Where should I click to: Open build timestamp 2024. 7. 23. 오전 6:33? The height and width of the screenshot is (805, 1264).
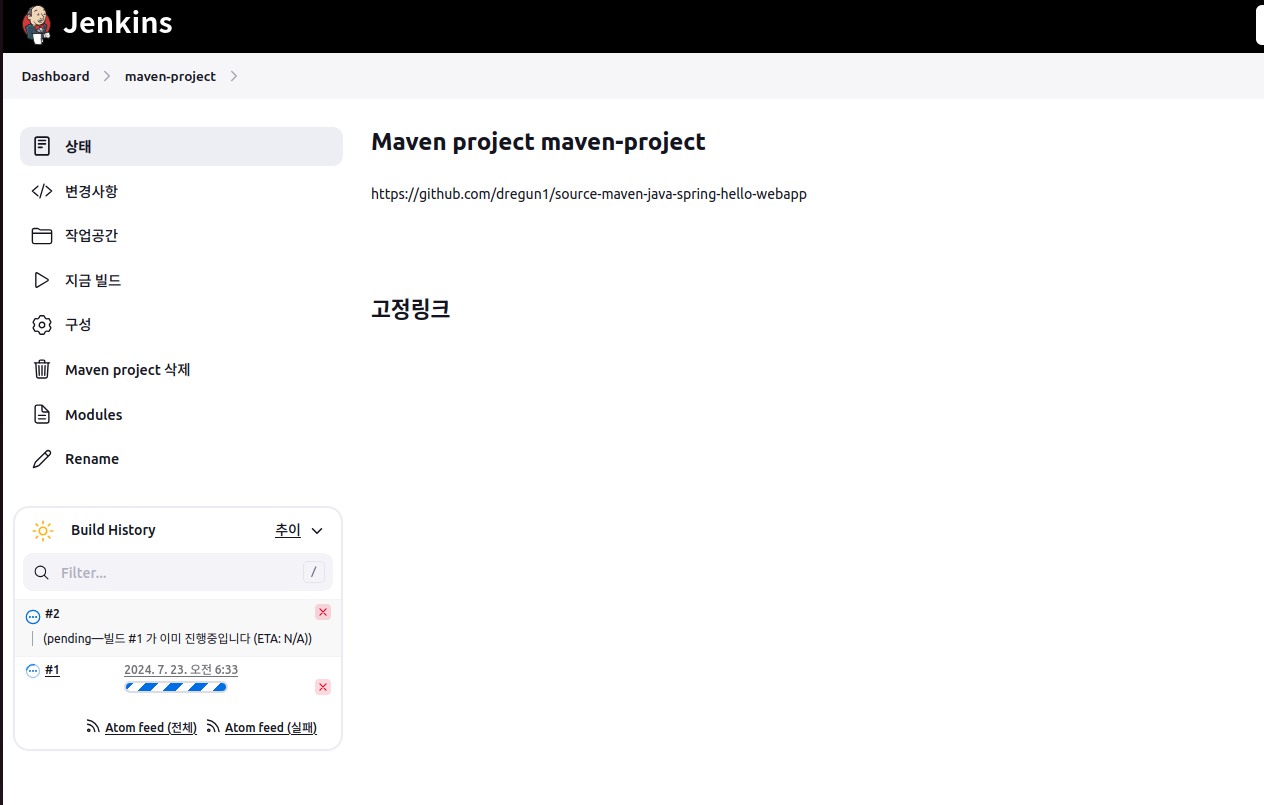click(x=181, y=670)
